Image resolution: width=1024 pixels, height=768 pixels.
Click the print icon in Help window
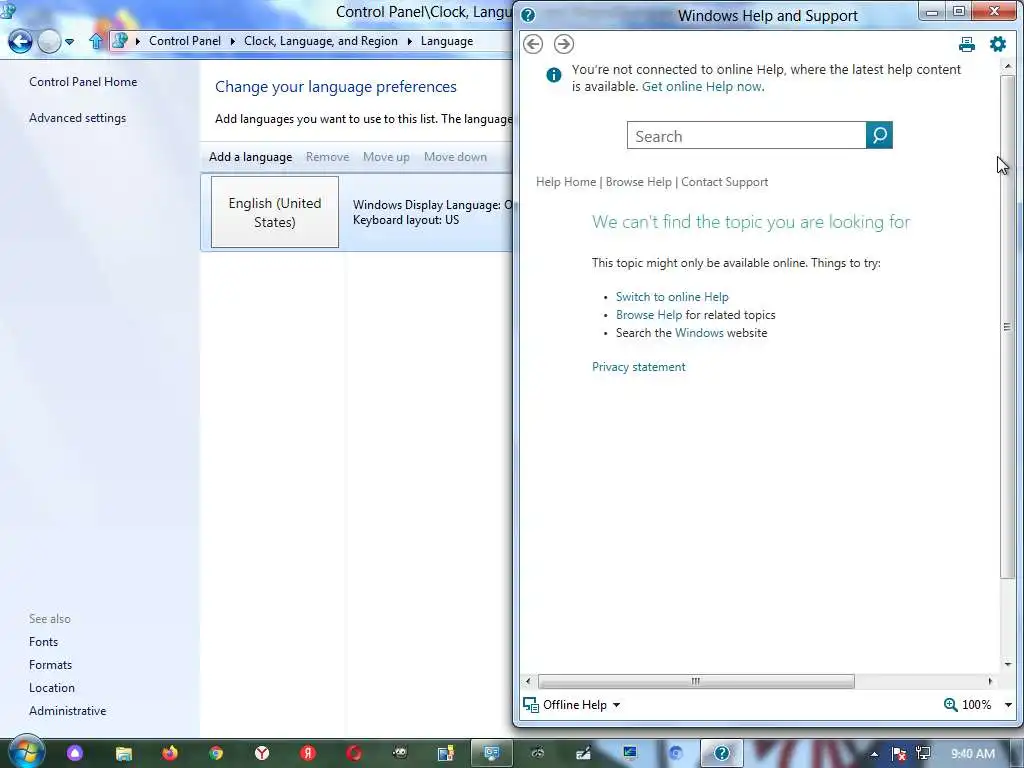pos(967,44)
